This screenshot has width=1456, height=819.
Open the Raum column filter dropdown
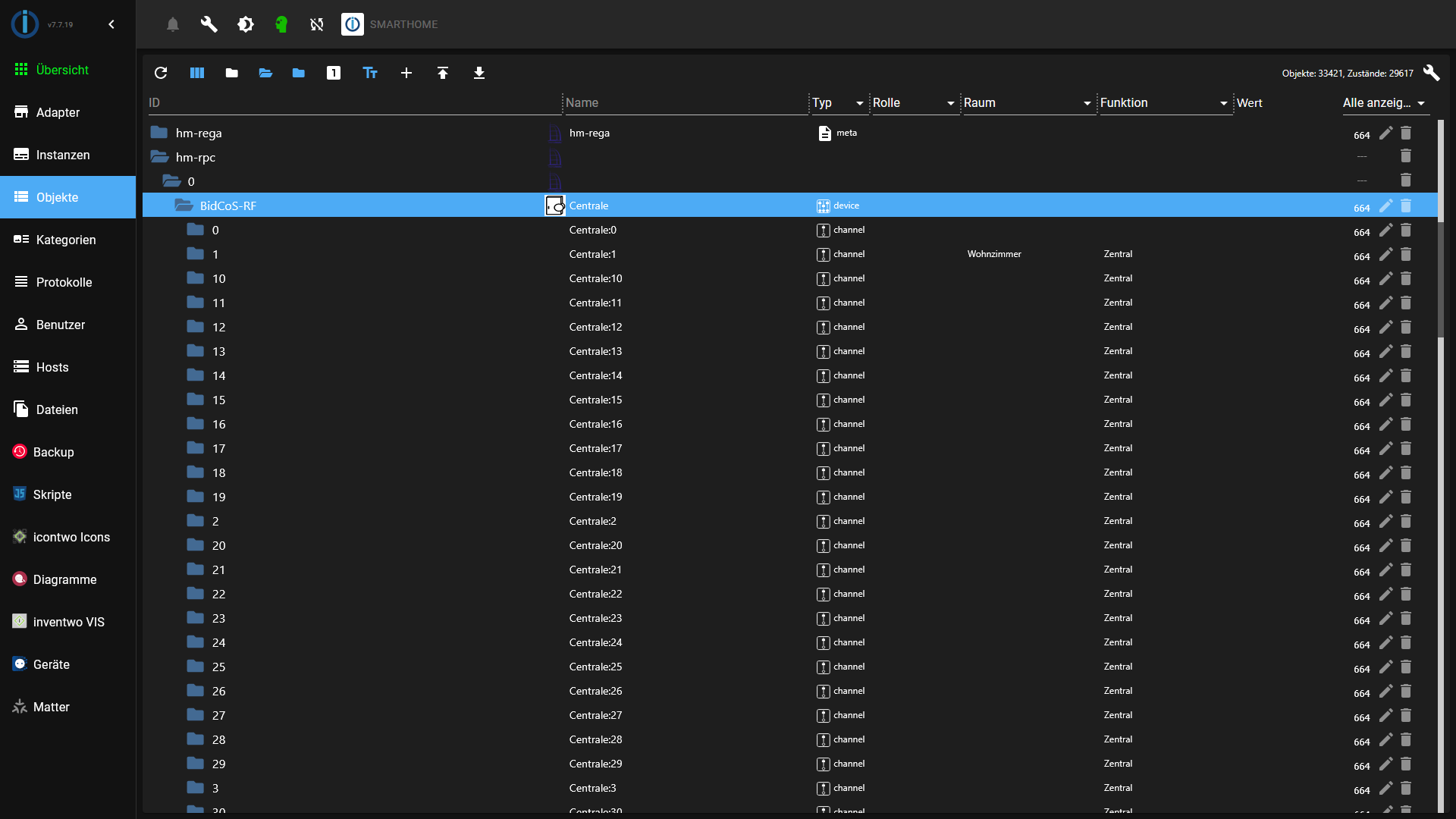click(1087, 103)
